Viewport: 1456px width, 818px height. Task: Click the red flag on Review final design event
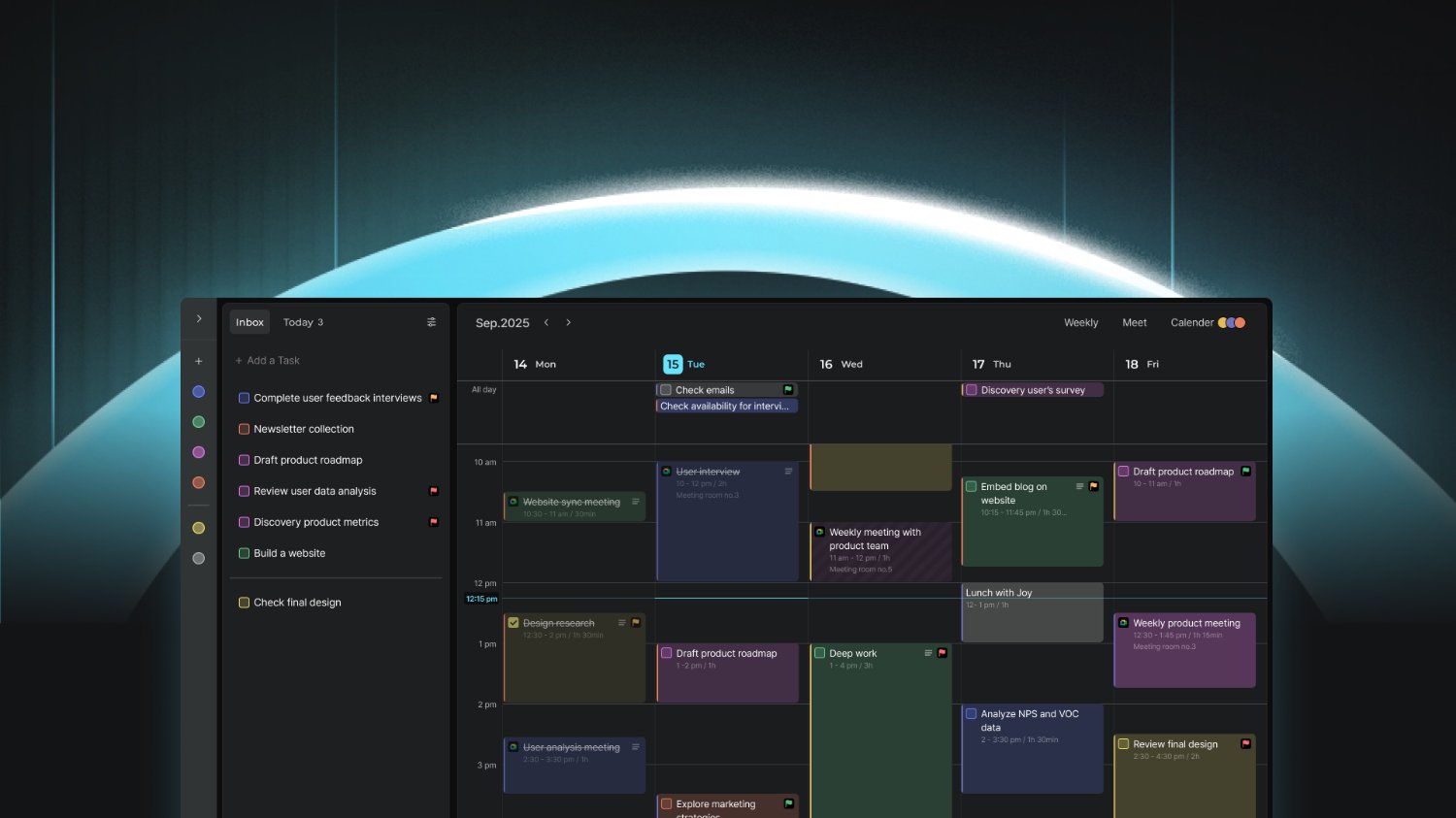(x=1245, y=744)
